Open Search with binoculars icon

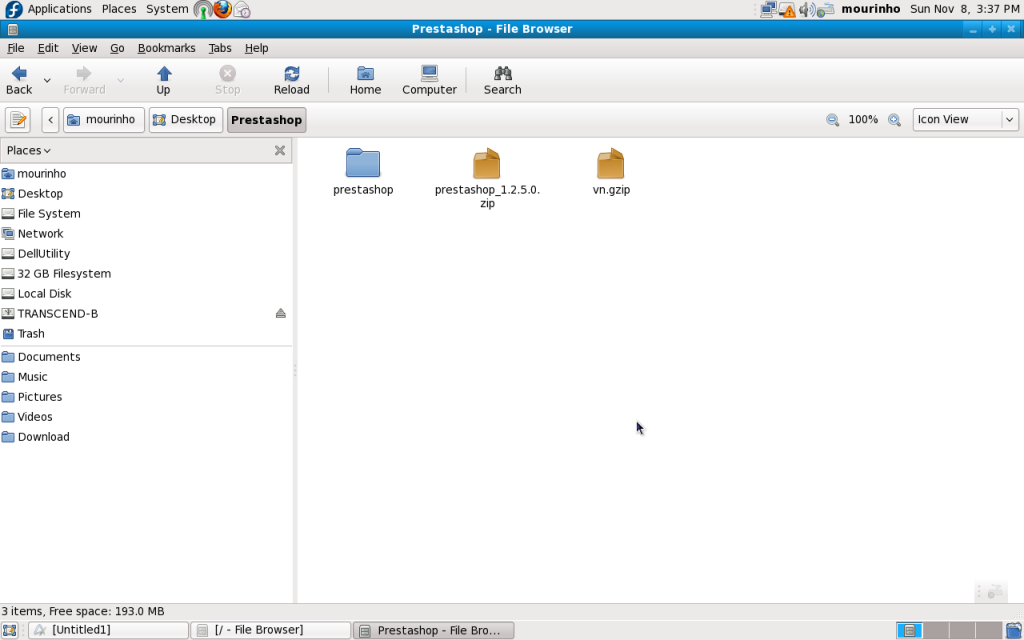pyautogui.click(x=502, y=80)
